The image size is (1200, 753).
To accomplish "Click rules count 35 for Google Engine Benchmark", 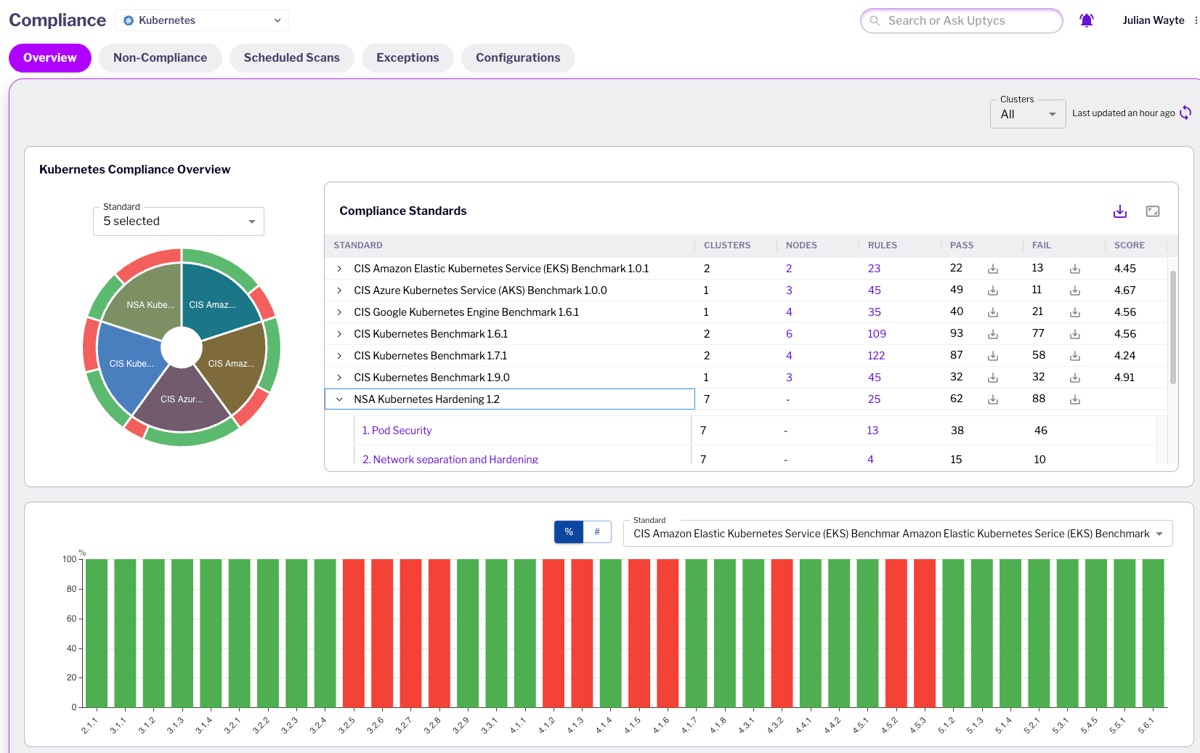I will [874, 312].
